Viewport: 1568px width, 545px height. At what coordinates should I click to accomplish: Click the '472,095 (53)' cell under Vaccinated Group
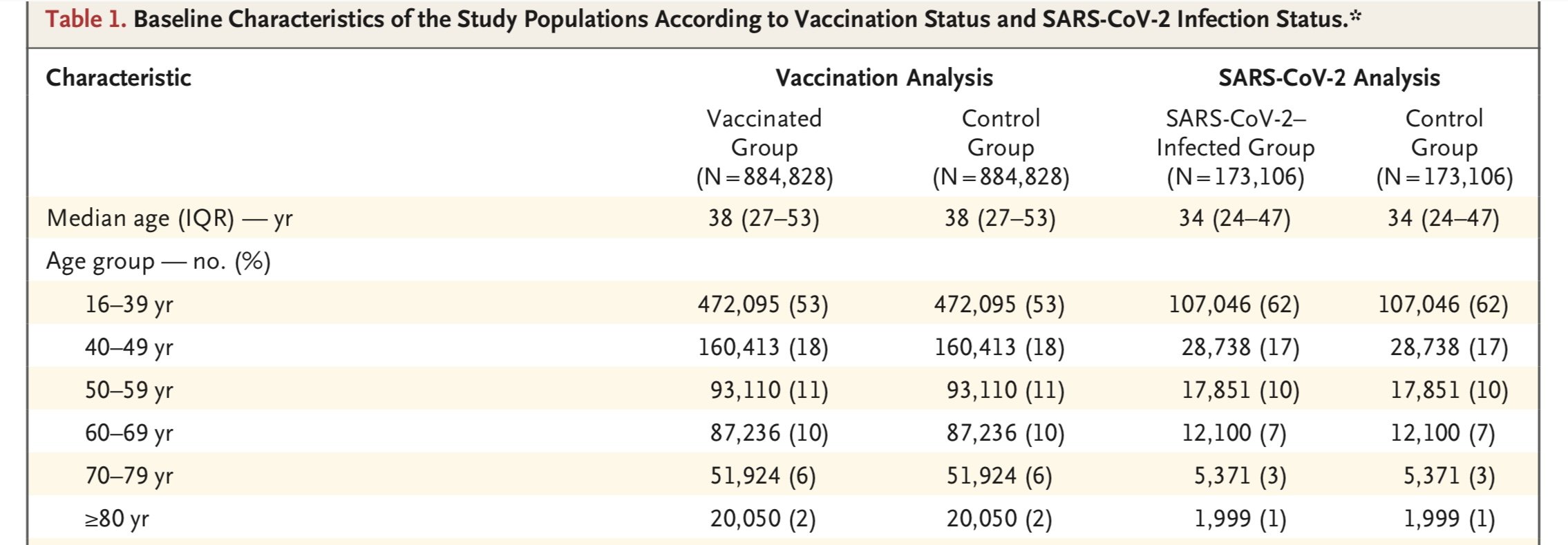(763, 304)
